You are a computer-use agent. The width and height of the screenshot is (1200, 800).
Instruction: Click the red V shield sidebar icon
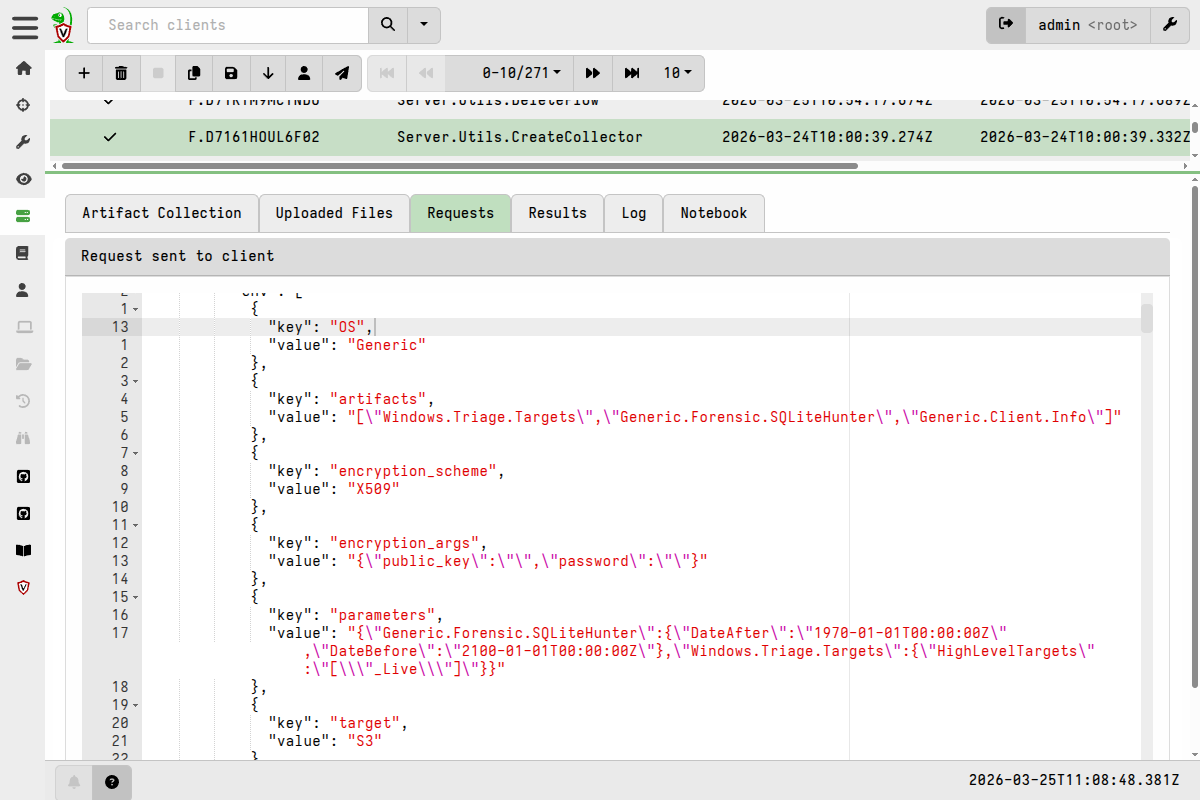(x=23, y=587)
